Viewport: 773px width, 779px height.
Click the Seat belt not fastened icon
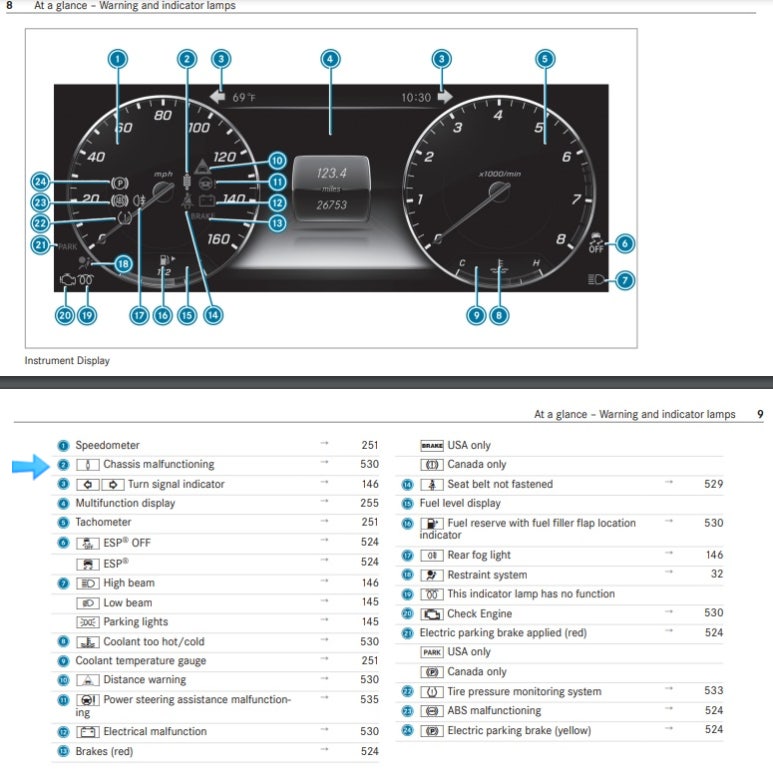432,485
